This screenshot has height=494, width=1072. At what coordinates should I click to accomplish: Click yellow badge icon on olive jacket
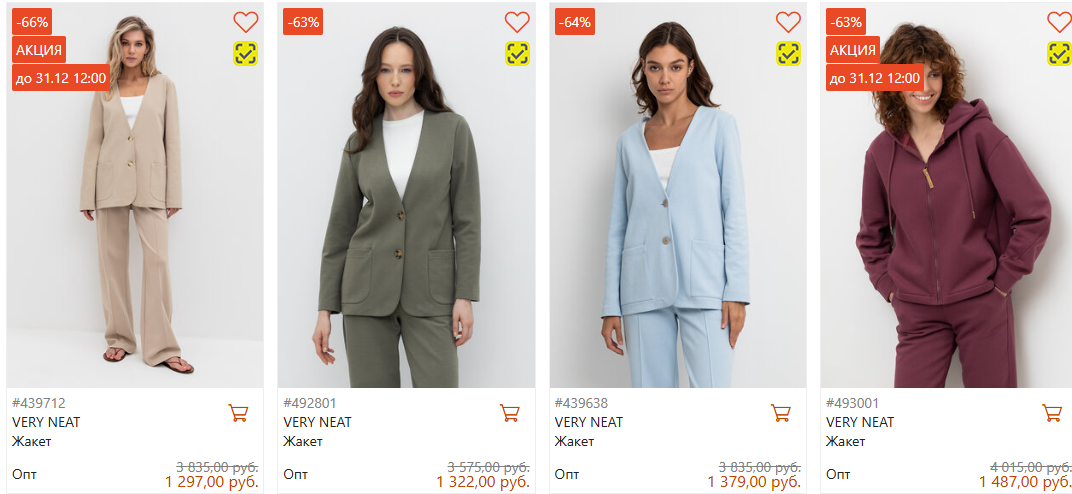(x=517, y=53)
